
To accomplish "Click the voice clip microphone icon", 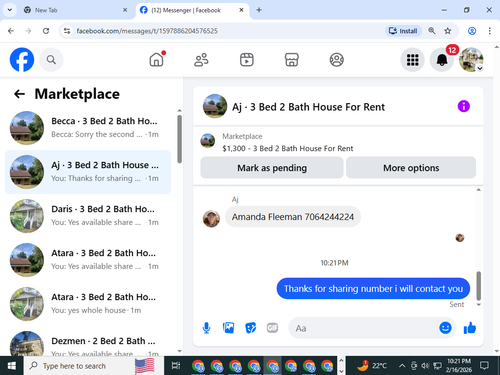I will [206, 328].
